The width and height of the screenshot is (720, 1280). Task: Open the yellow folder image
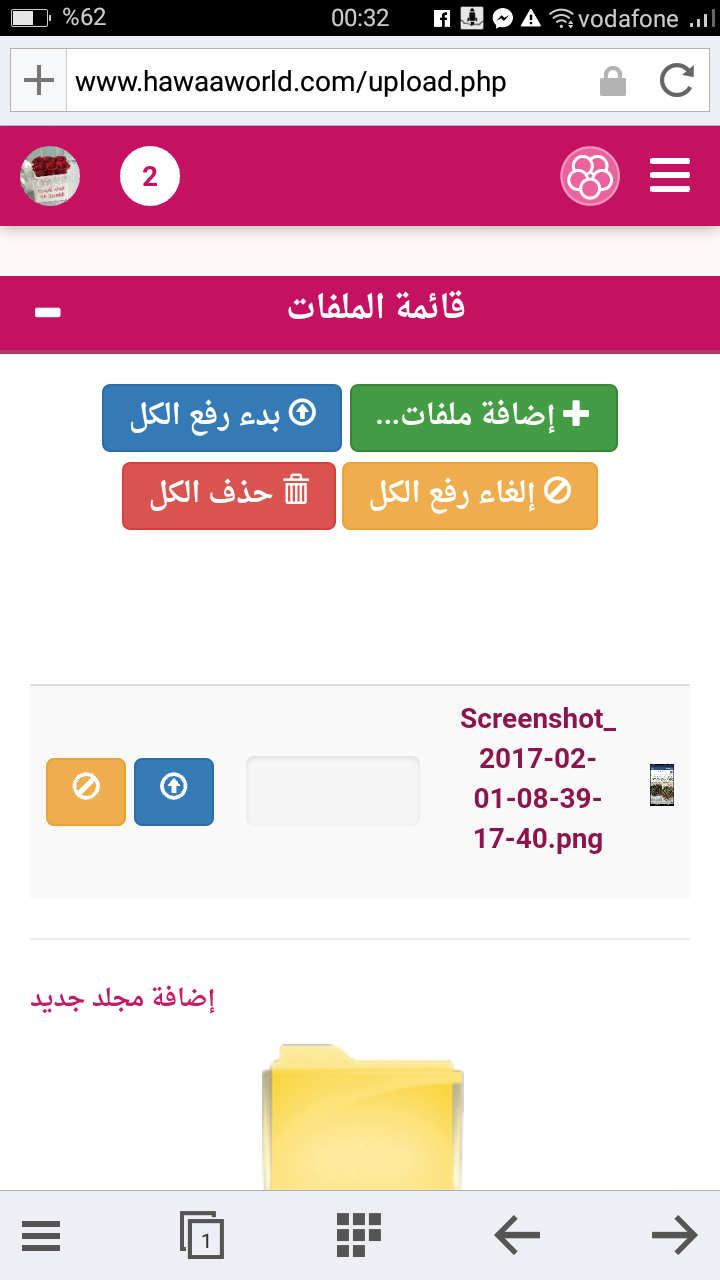363,1116
